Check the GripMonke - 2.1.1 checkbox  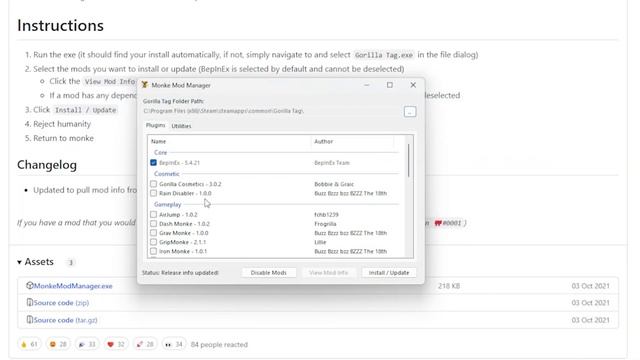[x=153, y=242]
